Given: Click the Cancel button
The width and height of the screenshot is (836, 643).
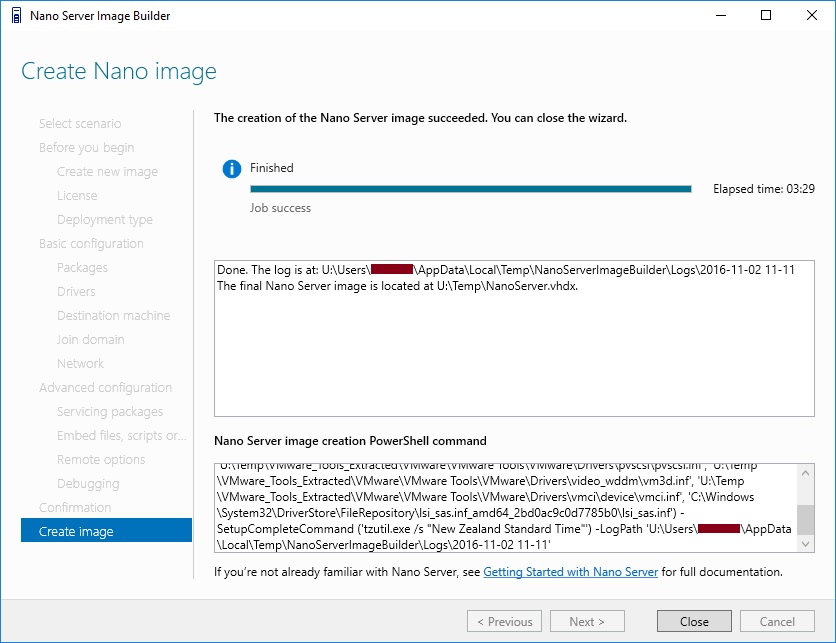Looking at the screenshot, I should 777,621.
